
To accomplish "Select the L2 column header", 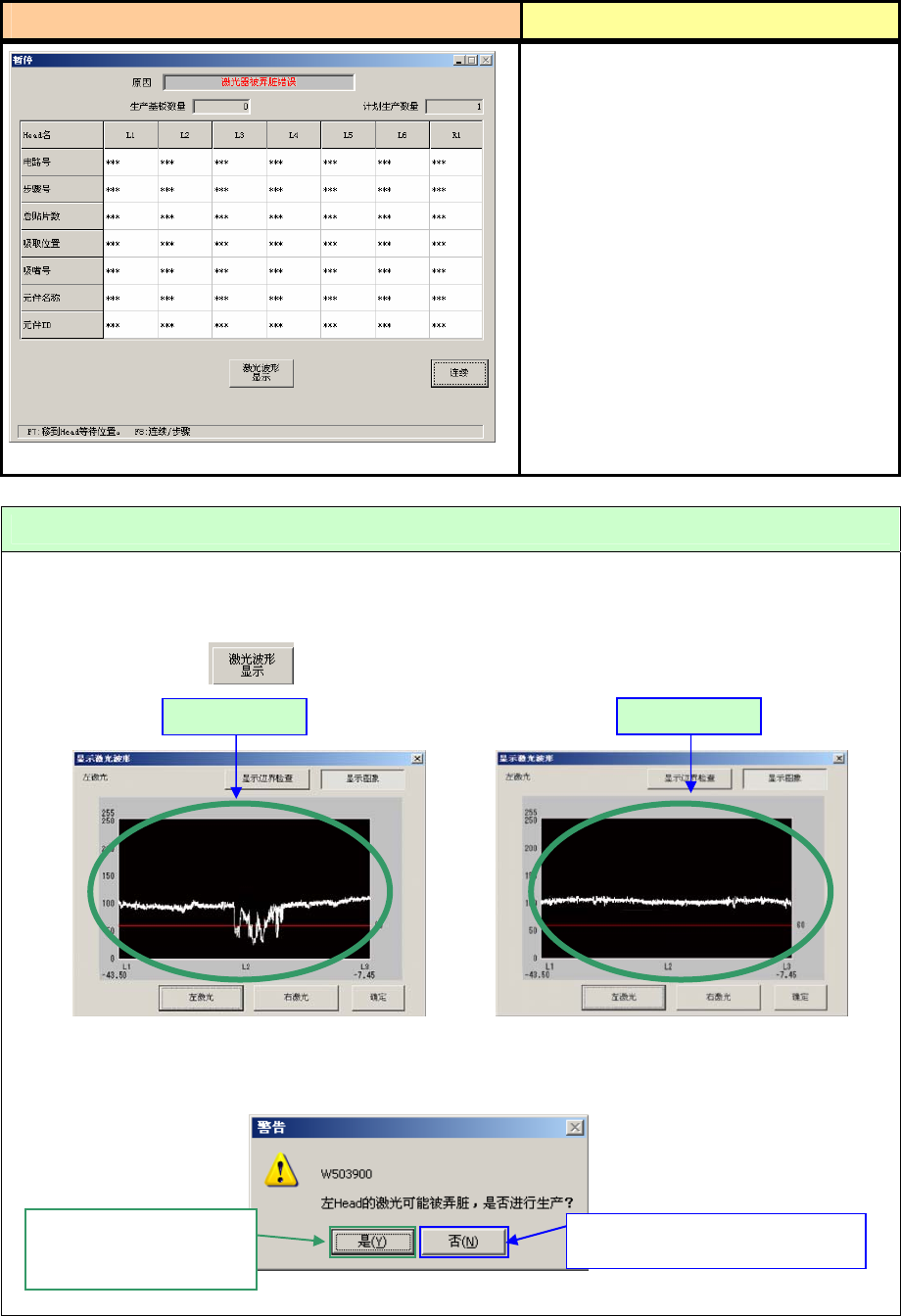I will [185, 134].
